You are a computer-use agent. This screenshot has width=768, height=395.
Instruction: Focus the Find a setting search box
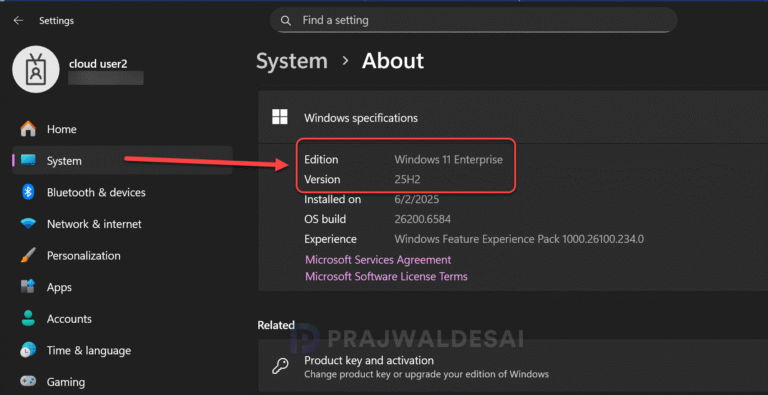click(x=474, y=21)
